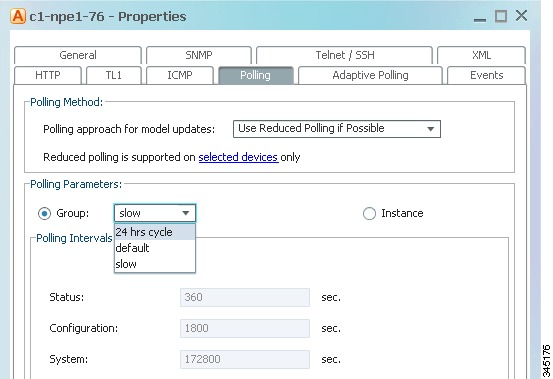Close the c1-npe1-76 Properties dialog
The width and height of the screenshot is (553, 379).
(x=521, y=16)
